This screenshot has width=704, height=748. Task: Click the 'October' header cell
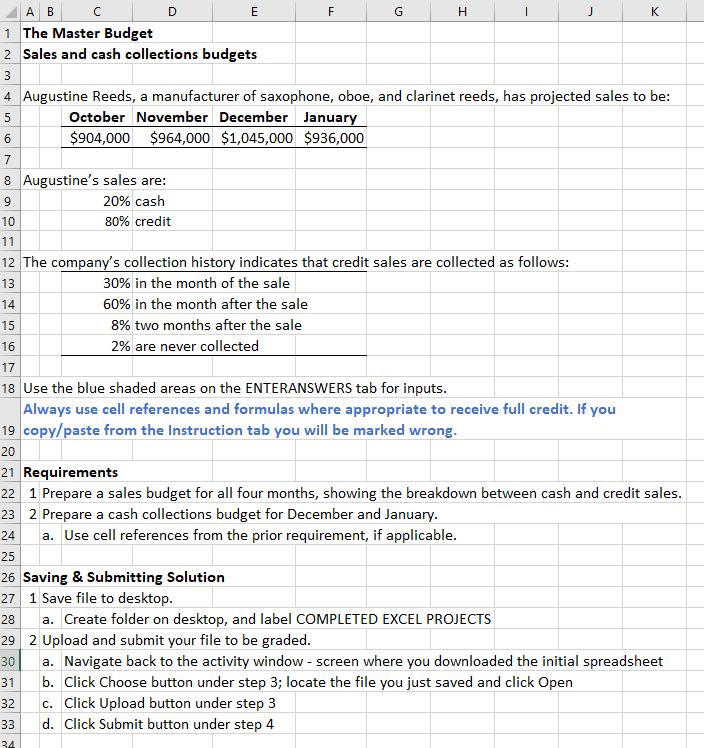click(x=97, y=117)
